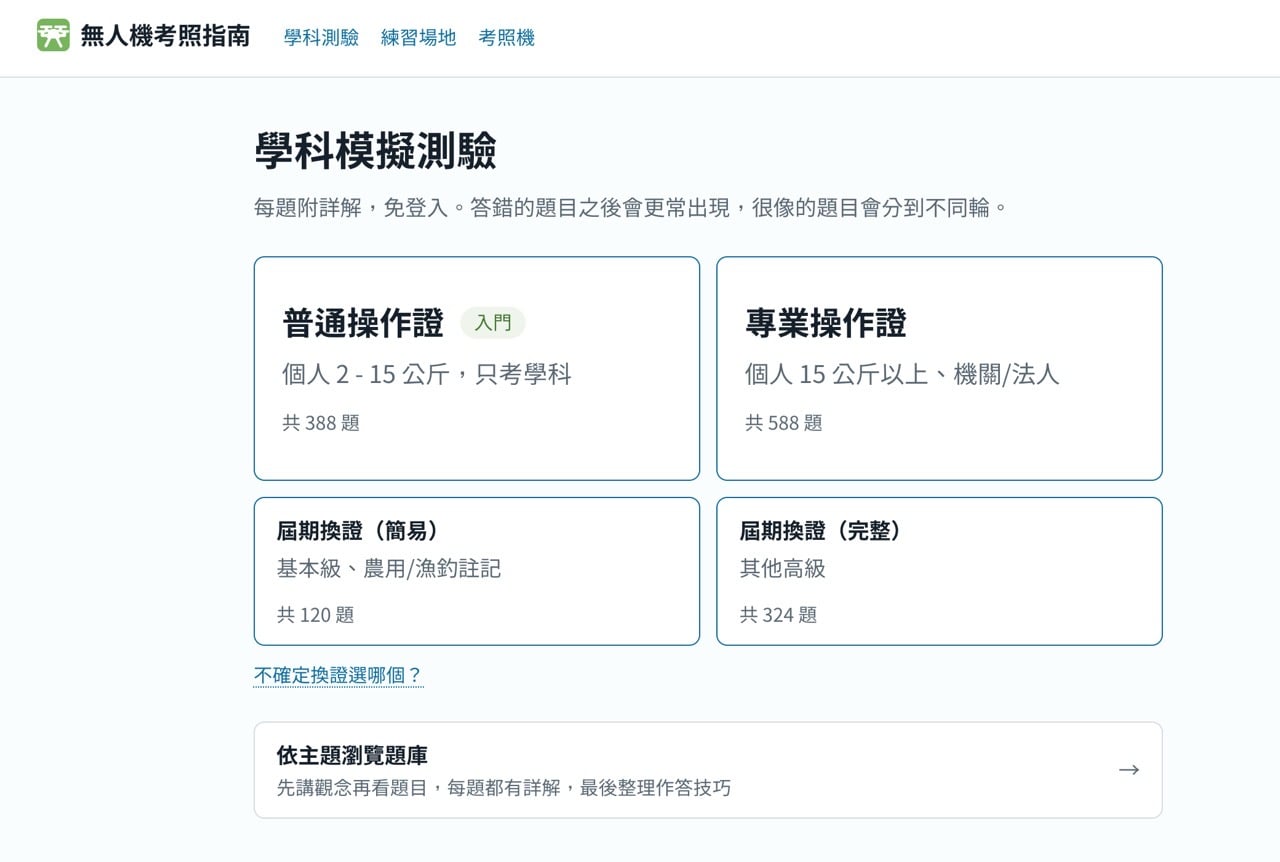Click the text 基本級、農用/漁釣註記
Image resolution: width=1280 pixels, height=862 pixels.
click(x=389, y=569)
